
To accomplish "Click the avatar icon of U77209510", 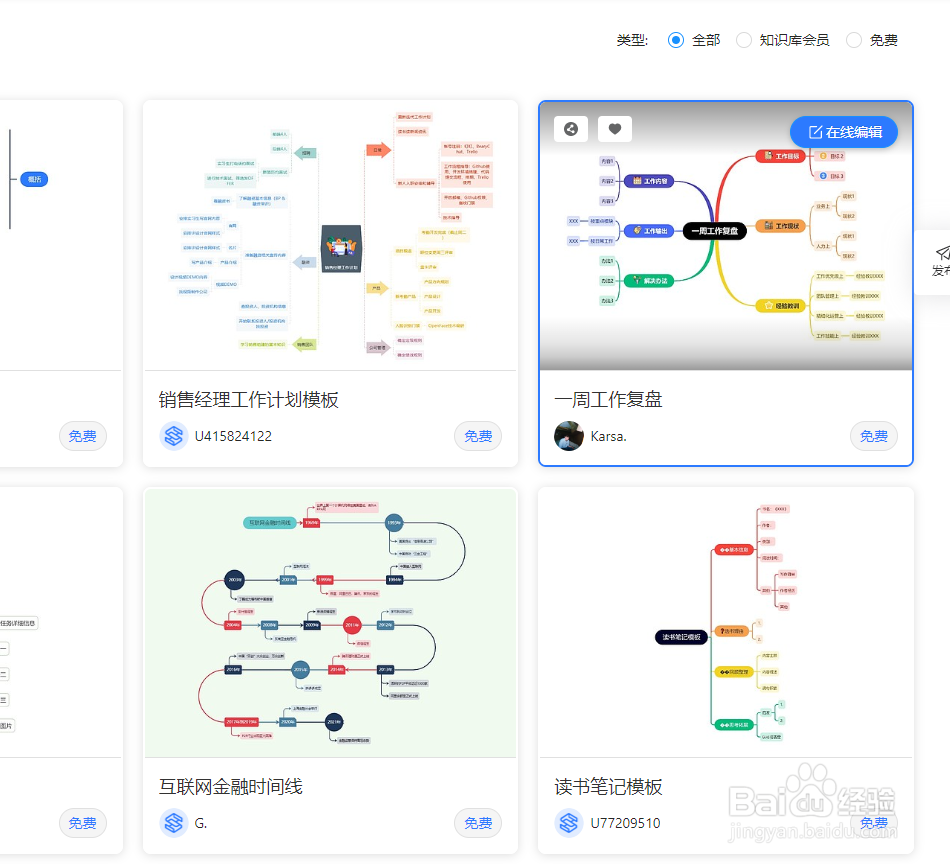I will click(x=569, y=823).
